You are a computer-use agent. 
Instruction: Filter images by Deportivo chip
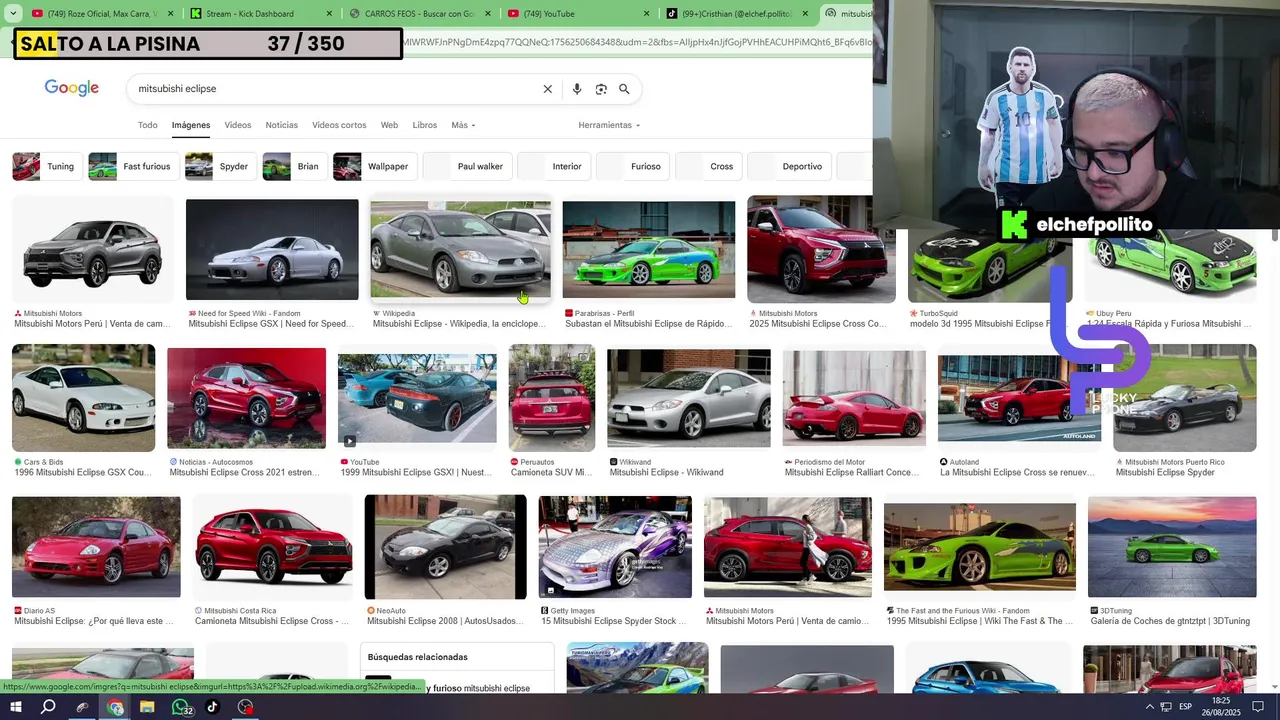click(x=789, y=166)
